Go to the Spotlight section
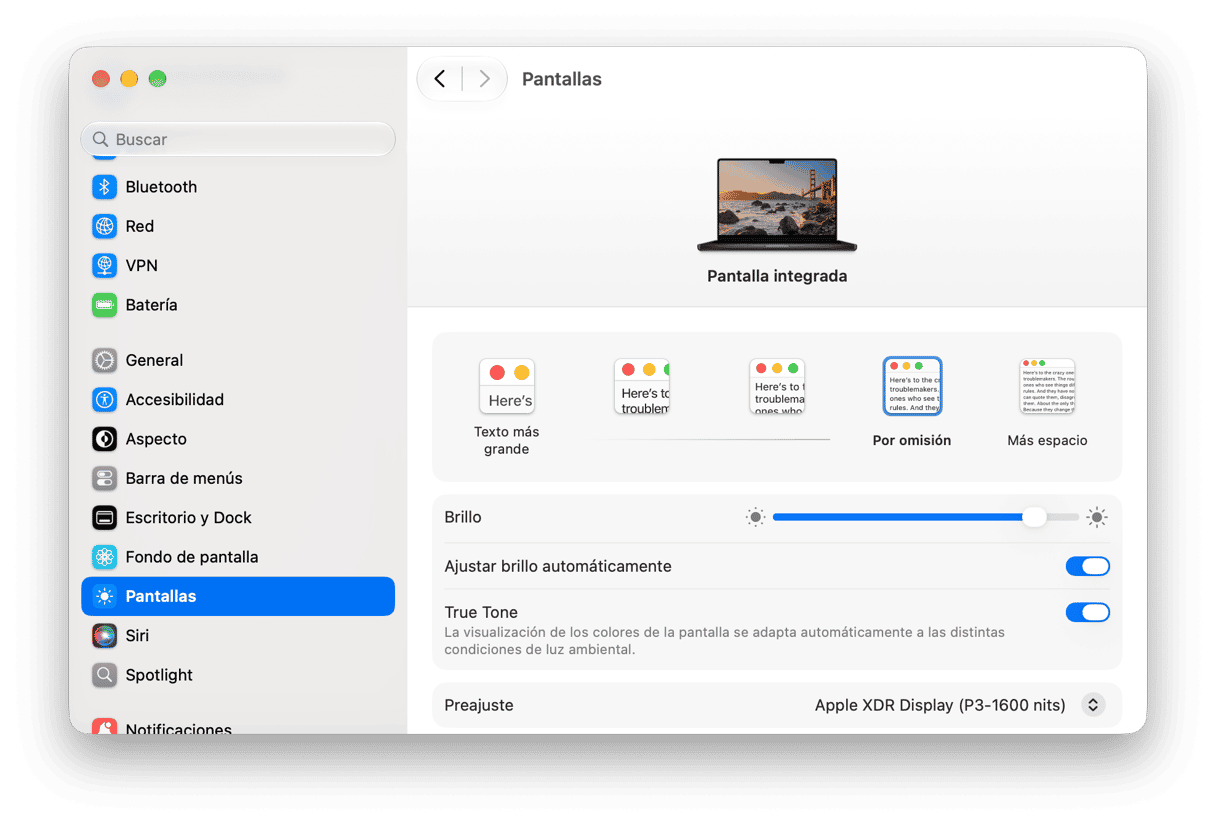Viewport: 1216px width, 825px height. [238, 675]
